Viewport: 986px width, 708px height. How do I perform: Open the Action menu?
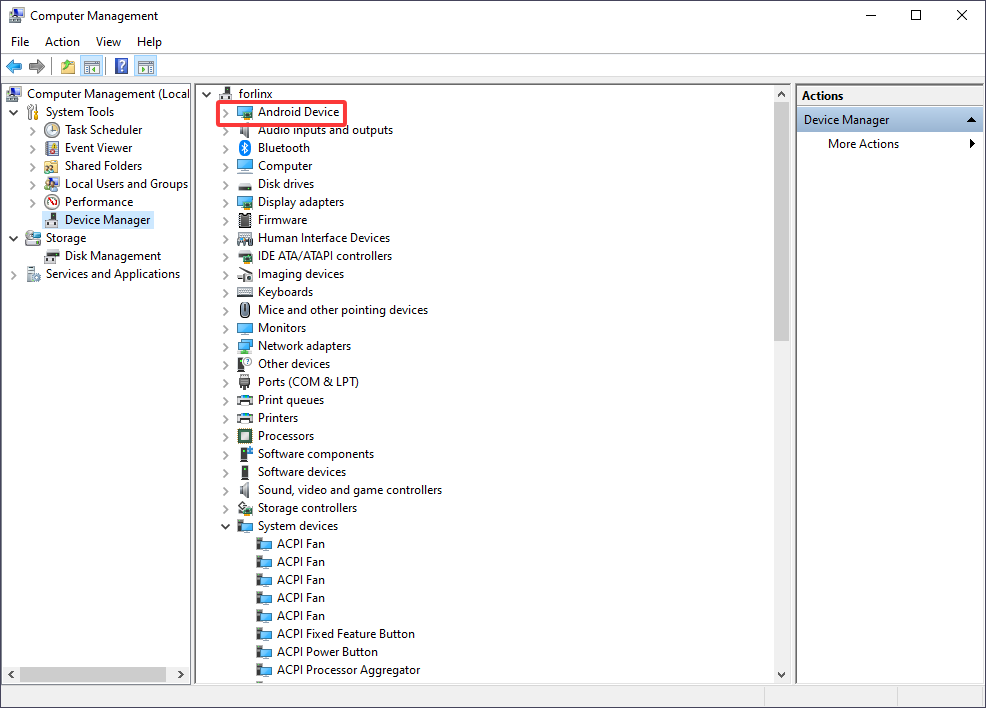(x=62, y=41)
